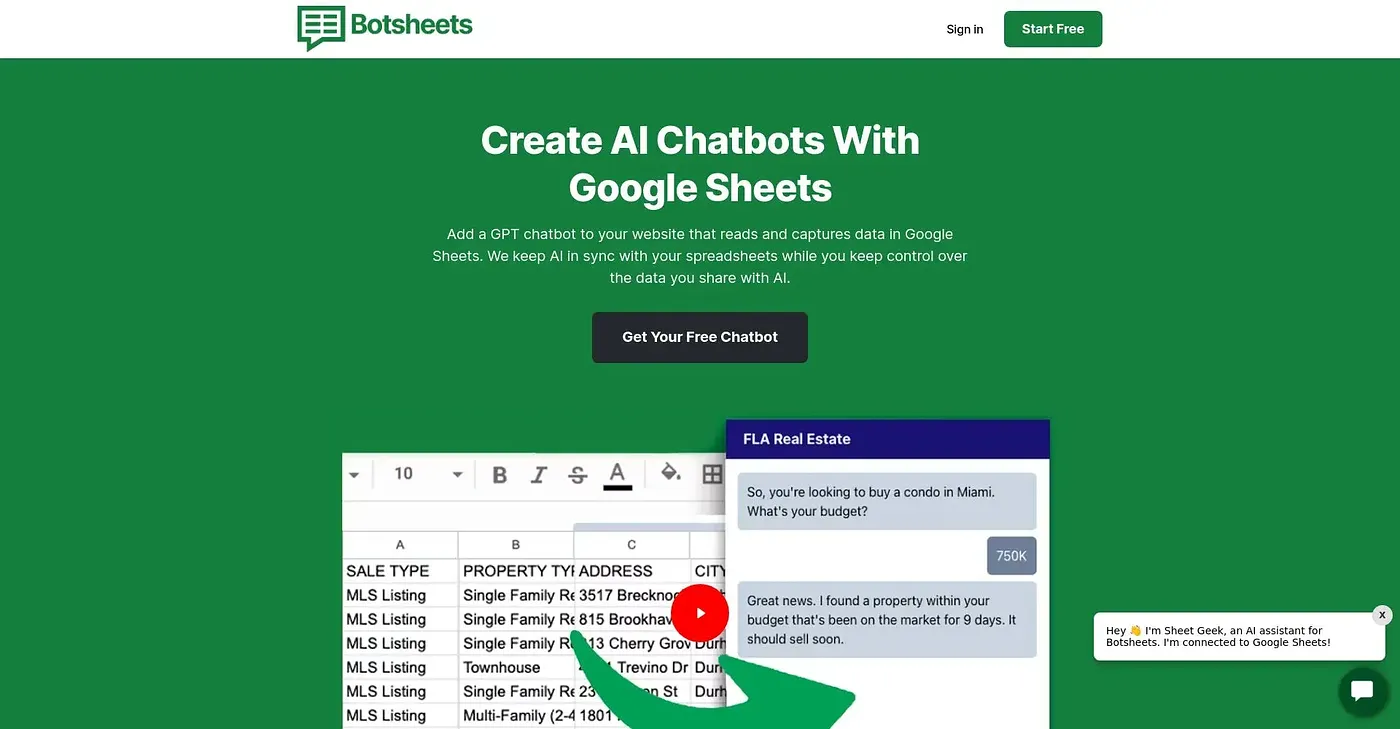Select column A header

tap(400, 545)
